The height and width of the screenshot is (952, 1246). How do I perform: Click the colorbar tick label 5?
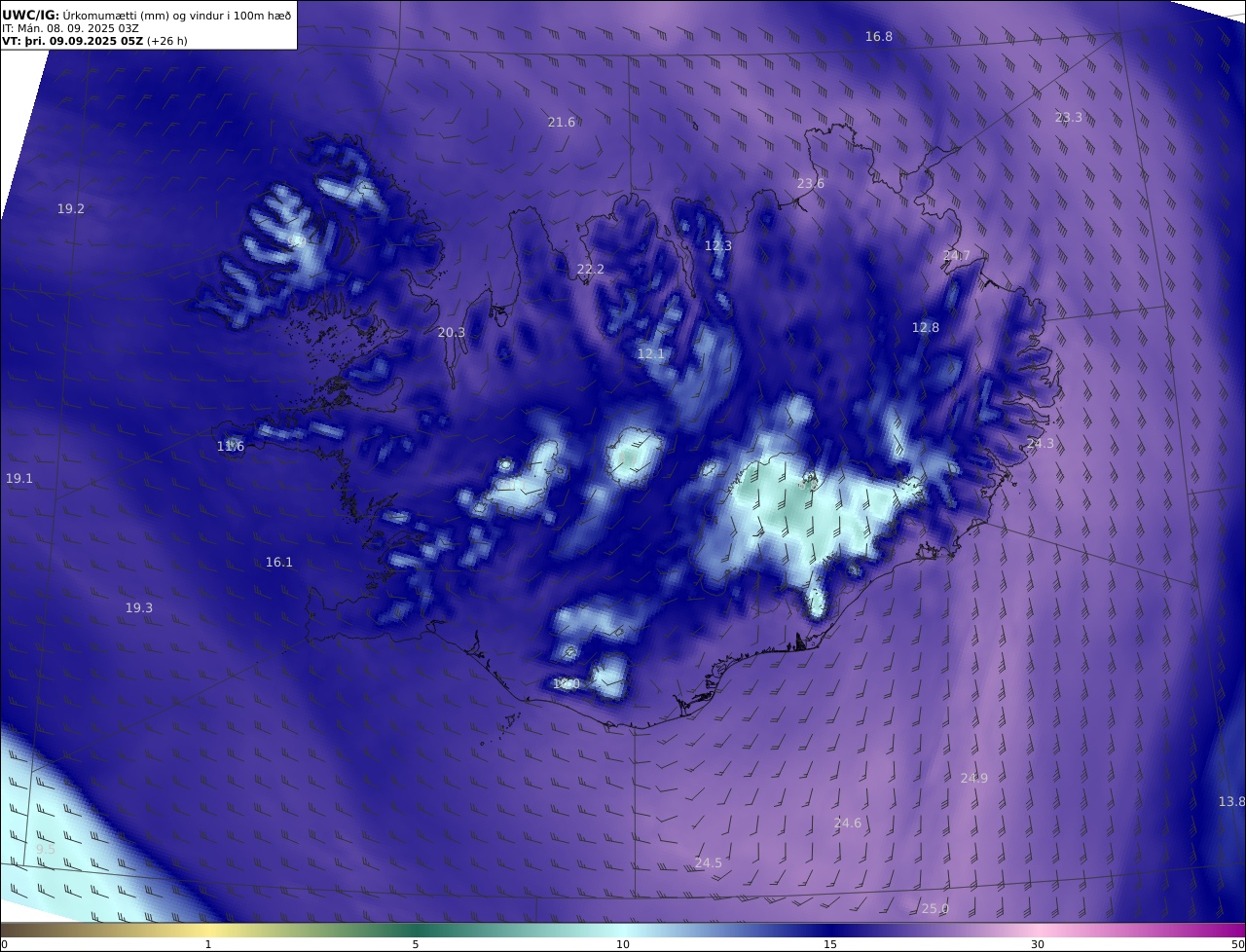click(x=416, y=944)
